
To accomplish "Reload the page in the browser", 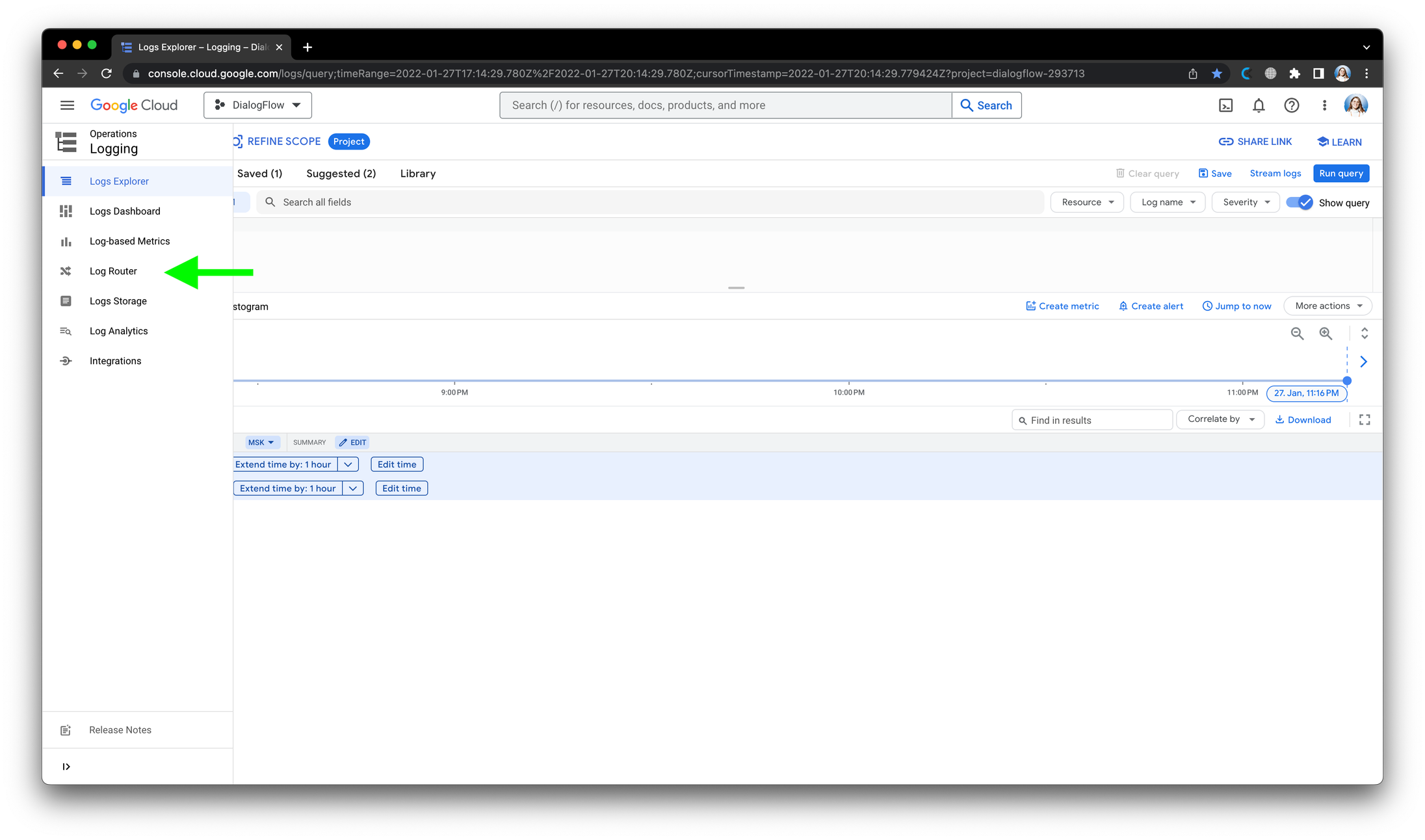I will click(107, 73).
